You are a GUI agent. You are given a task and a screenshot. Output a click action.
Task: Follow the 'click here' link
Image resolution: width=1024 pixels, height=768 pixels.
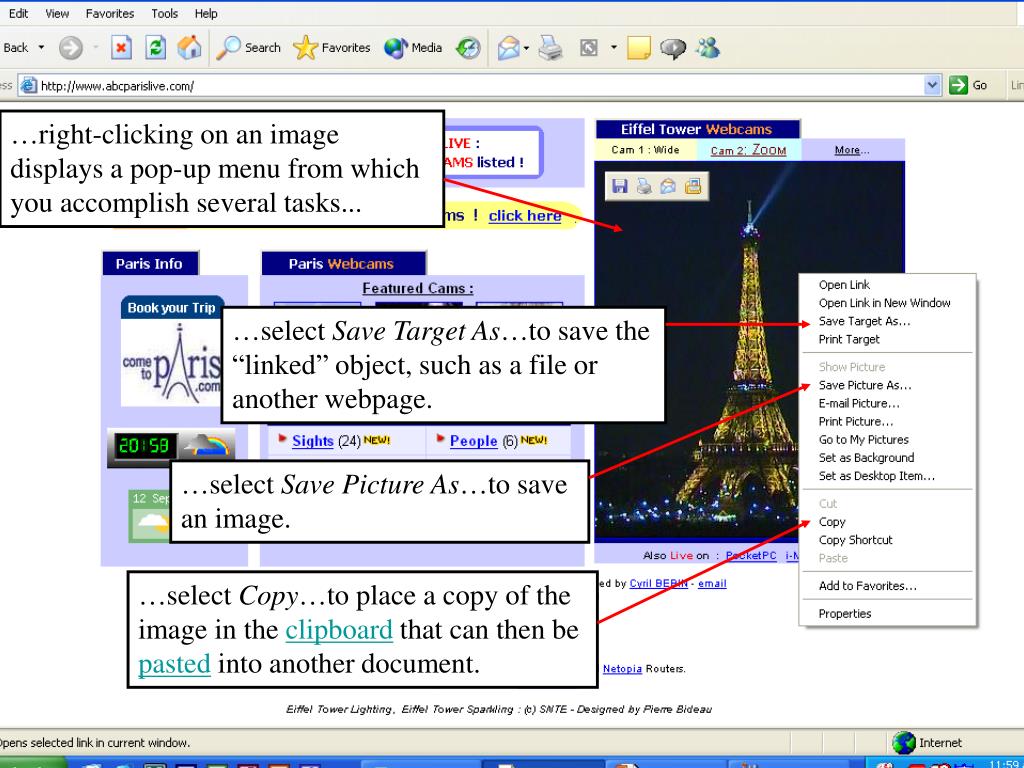click(x=524, y=216)
